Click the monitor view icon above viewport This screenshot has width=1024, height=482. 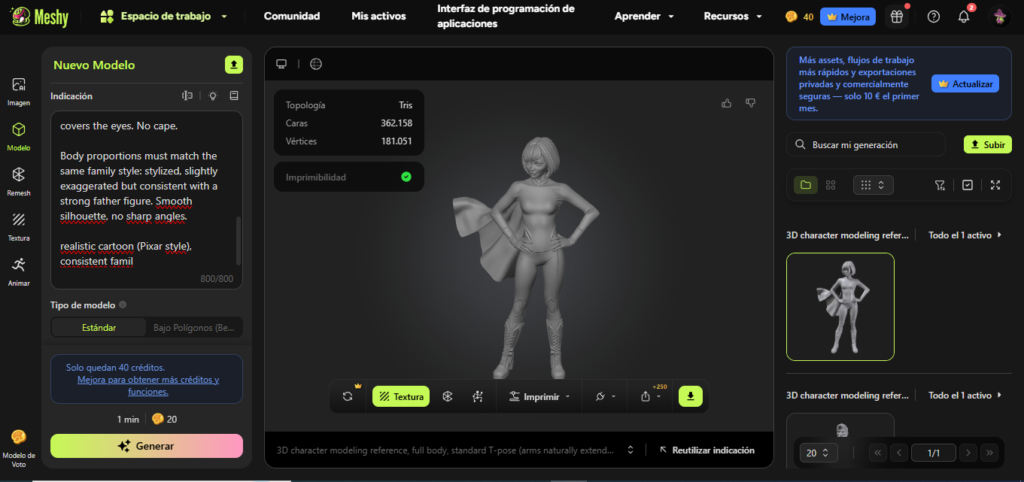click(281, 64)
